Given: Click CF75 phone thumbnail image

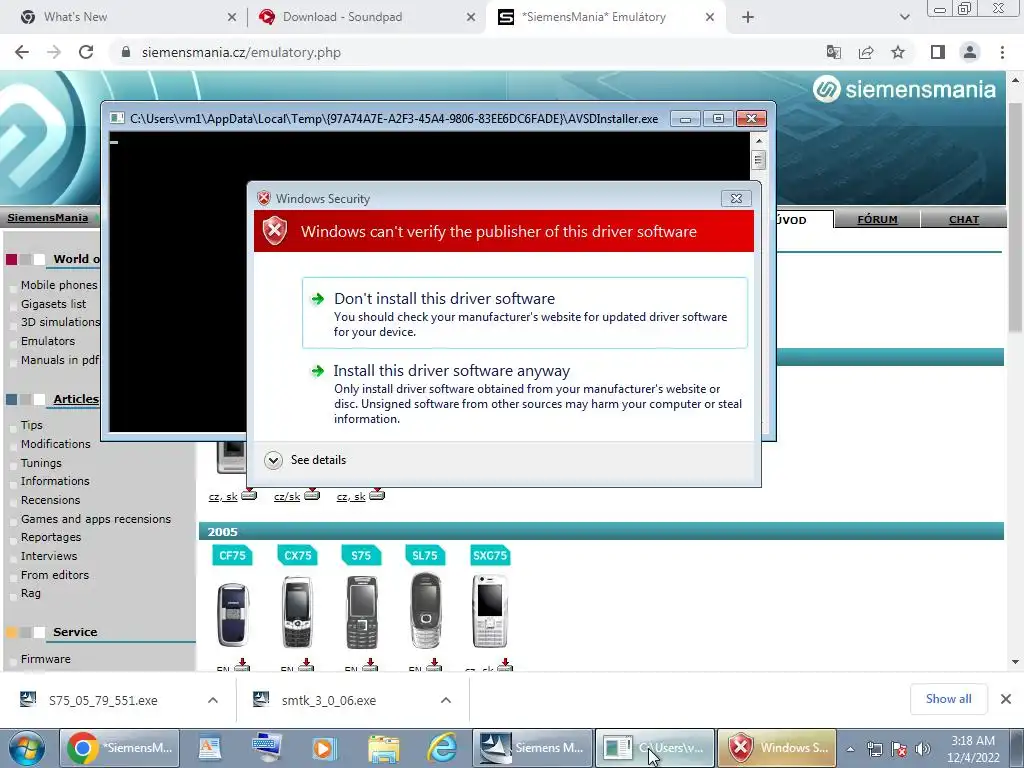Looking at the screenshot, I should (x=232, y=613).
